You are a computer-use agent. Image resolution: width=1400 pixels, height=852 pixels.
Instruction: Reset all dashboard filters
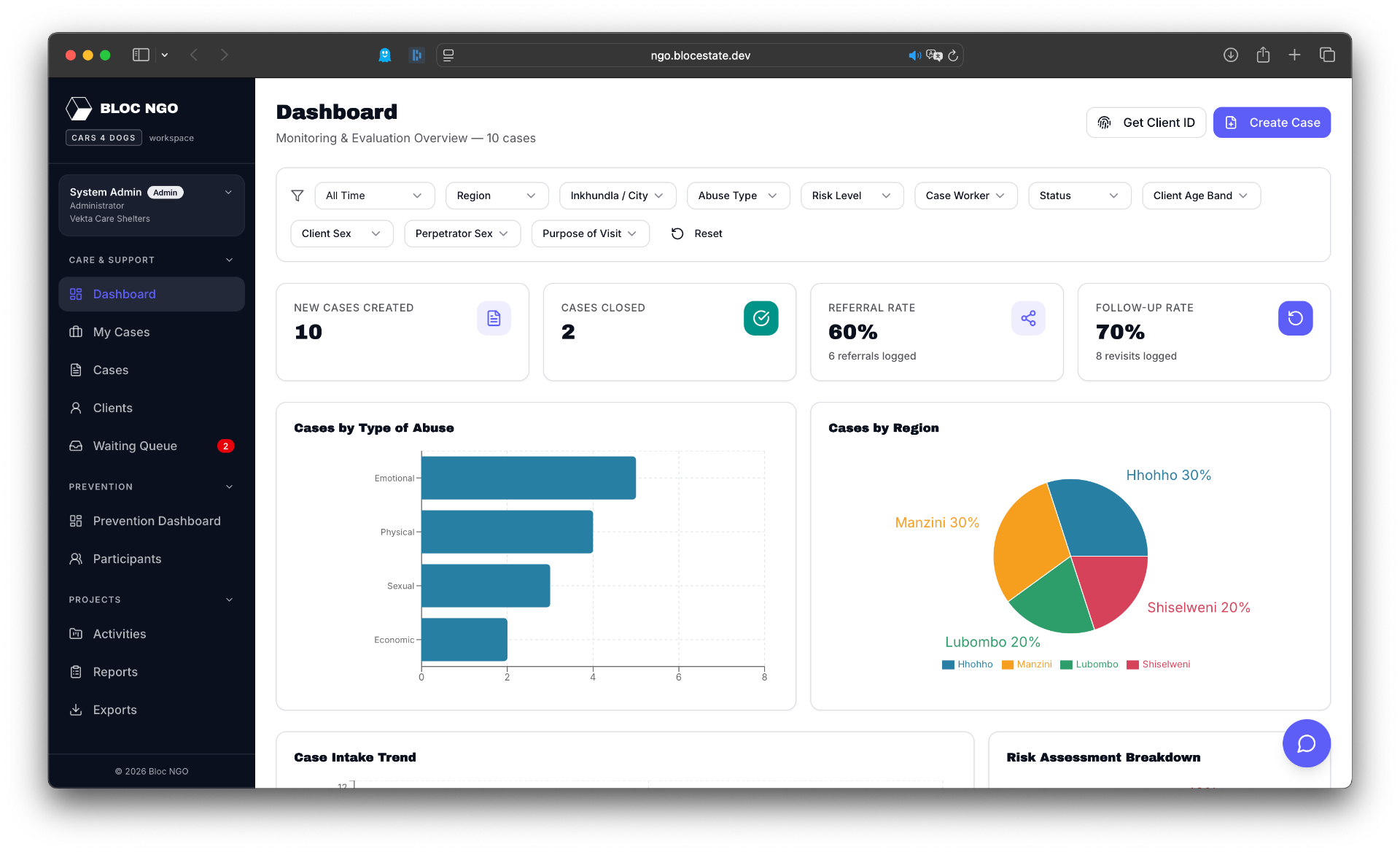tap(697, 233)
